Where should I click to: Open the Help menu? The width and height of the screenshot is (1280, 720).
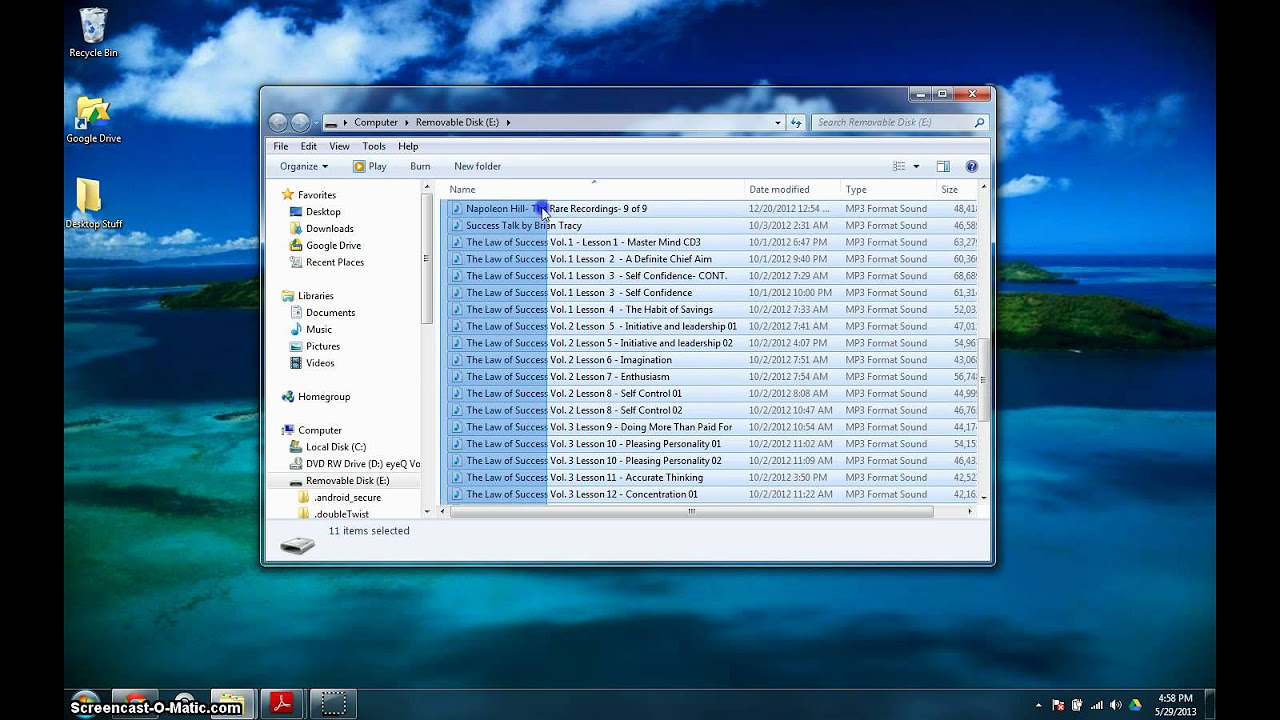408,146
